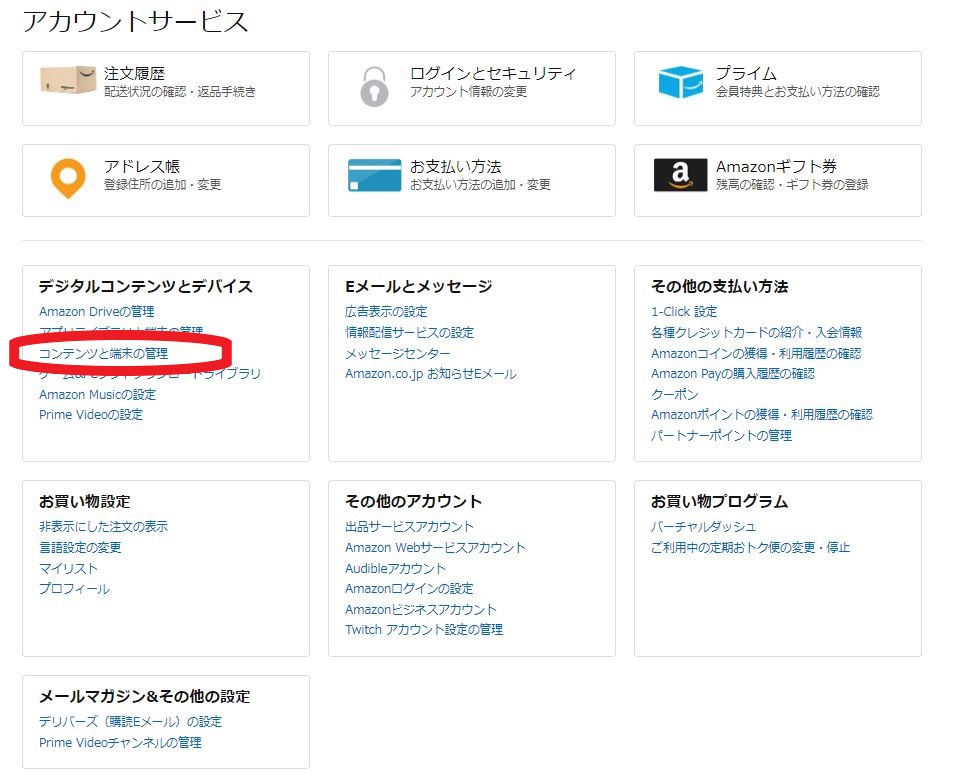
Task: Click the orange location pin icon
Action: click(x=68, y=179)
